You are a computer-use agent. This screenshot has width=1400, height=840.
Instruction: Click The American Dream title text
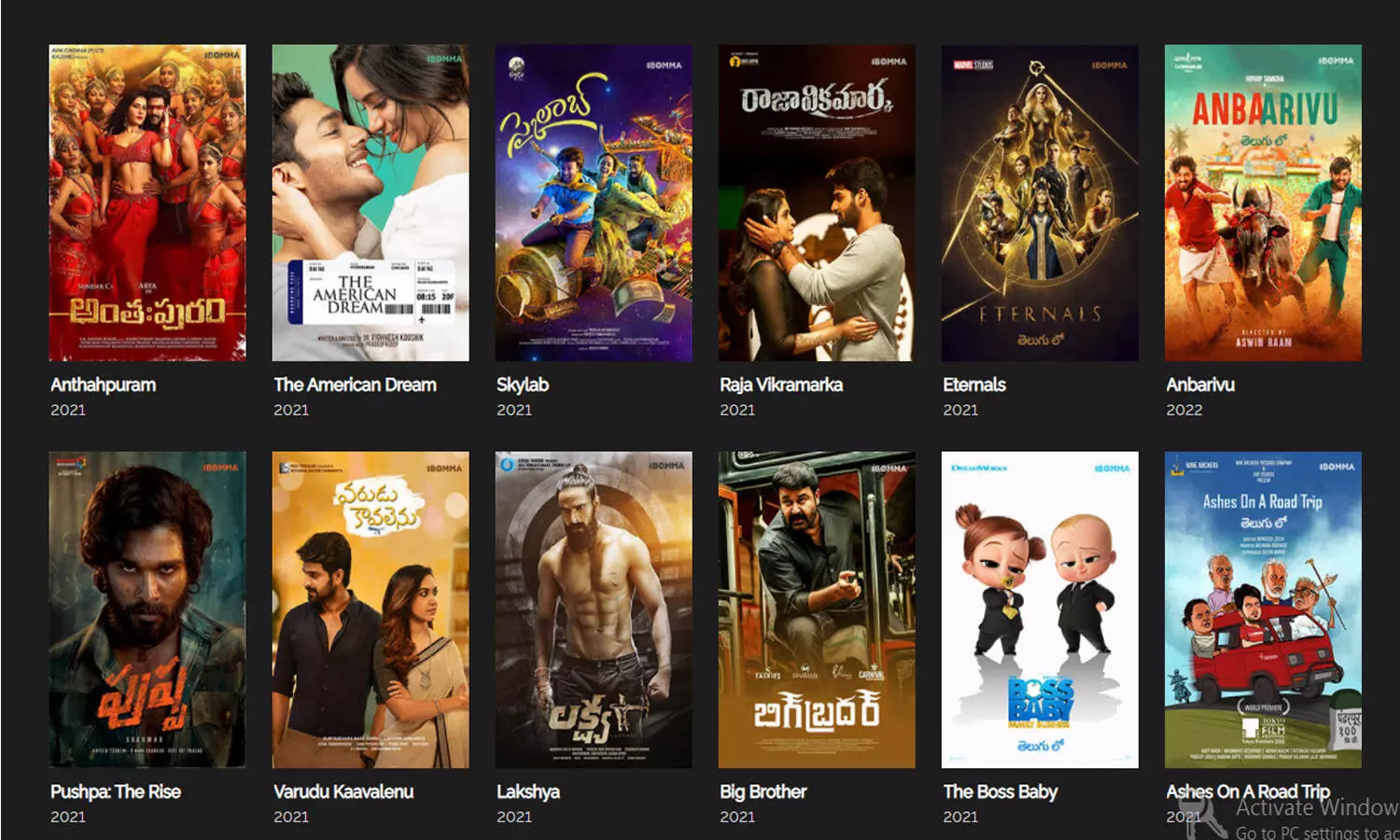click(x=355, y=385)
